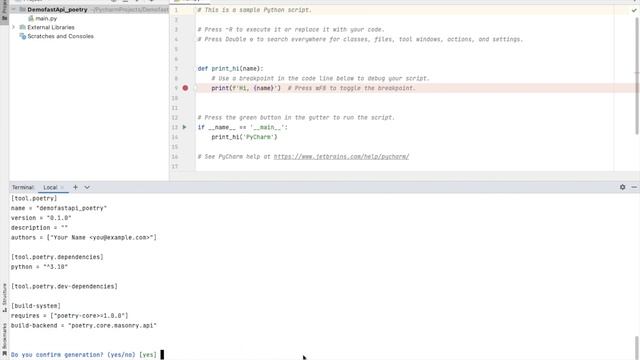640x360 pixels.
Task: Select the DemofastApi_poetry project root folder
Action: click(57, 9)
